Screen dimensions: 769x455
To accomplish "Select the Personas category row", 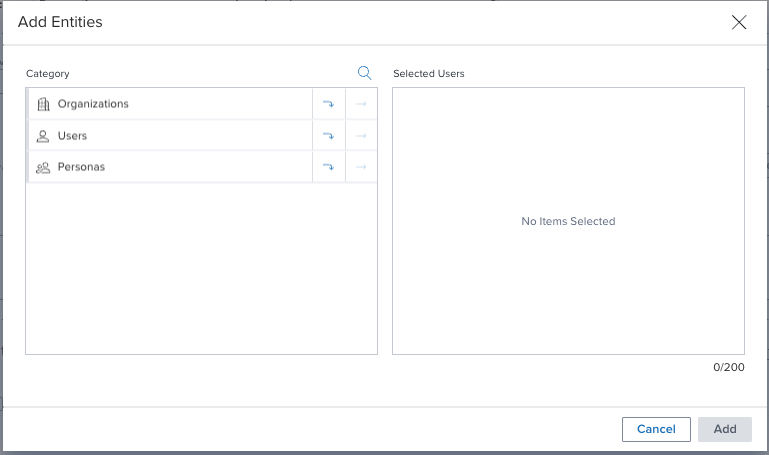I will 170,167.
